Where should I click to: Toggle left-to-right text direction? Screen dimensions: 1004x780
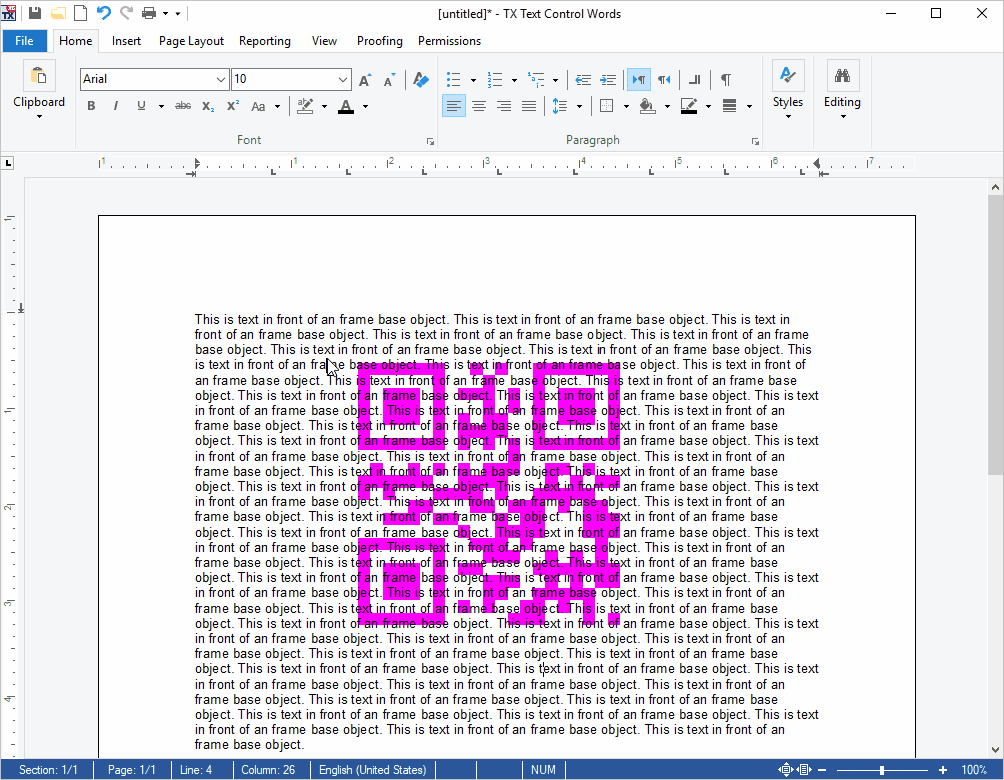[638, 79]
